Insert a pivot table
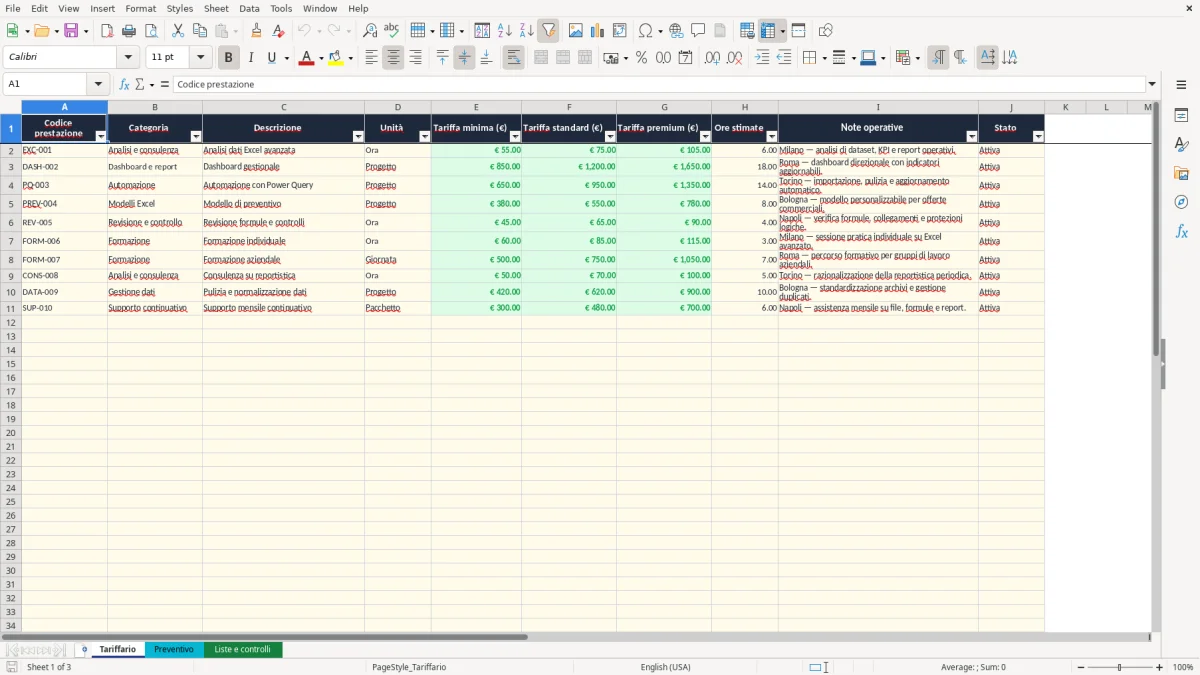Screen dimensions: 1200x675 (620, 31)
